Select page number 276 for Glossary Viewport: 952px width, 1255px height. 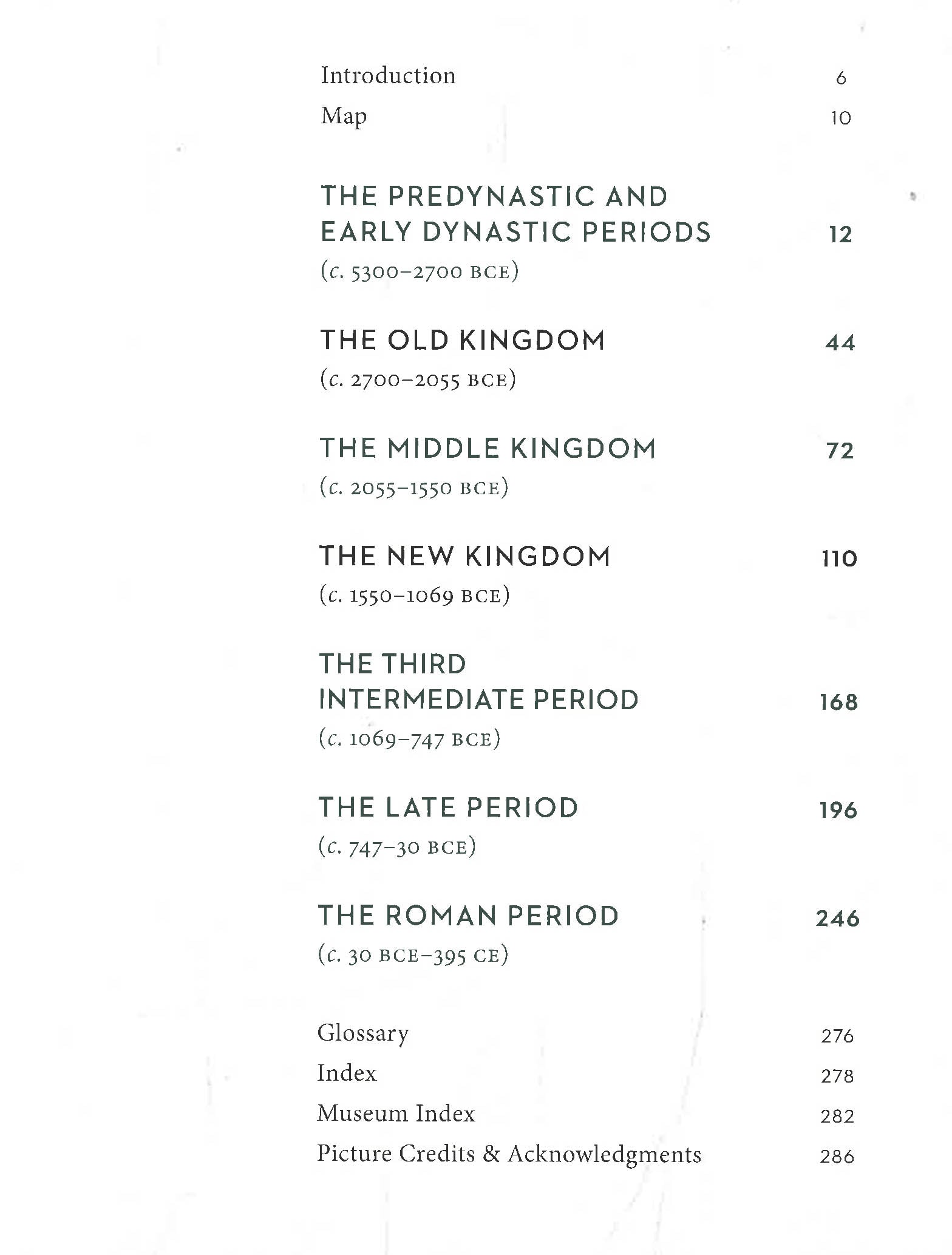coord(837,1036)
